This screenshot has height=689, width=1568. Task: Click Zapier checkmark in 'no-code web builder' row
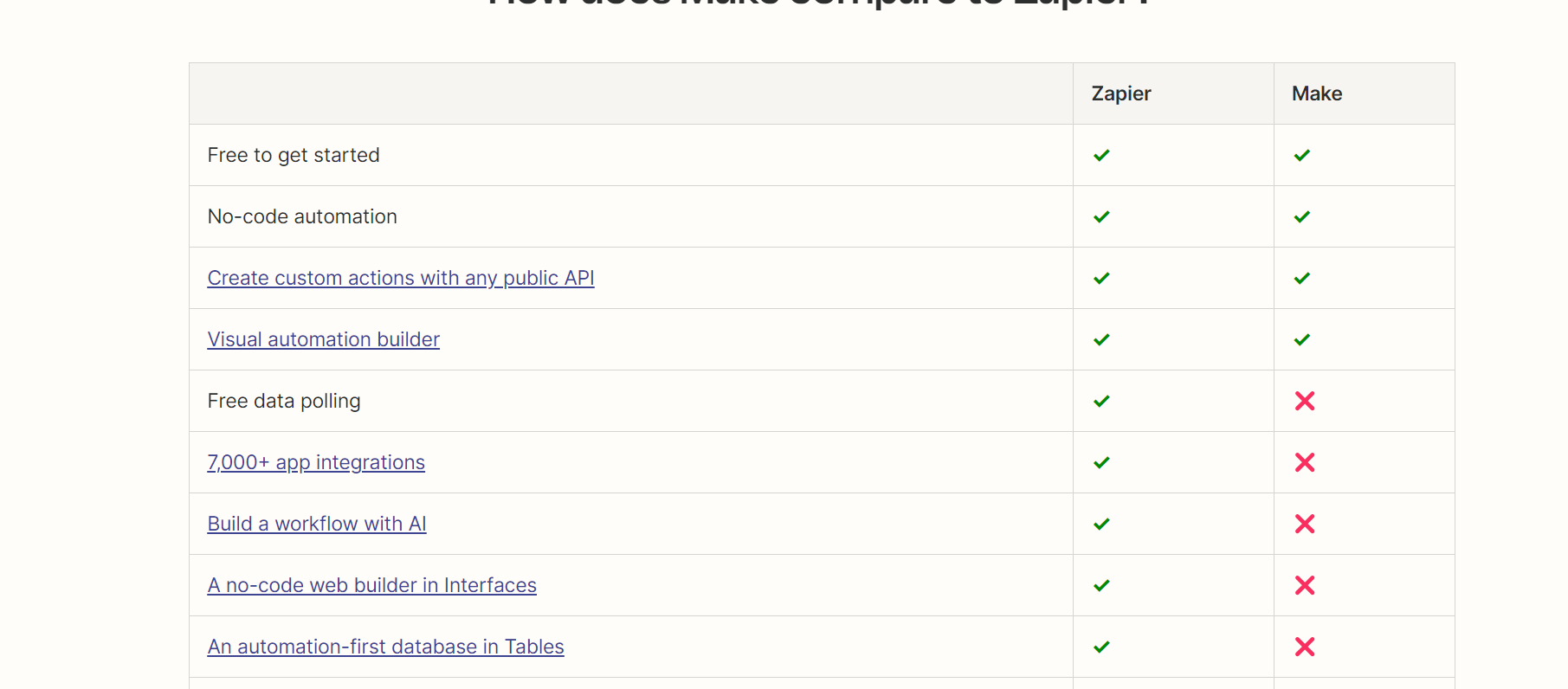[1101, 585]
